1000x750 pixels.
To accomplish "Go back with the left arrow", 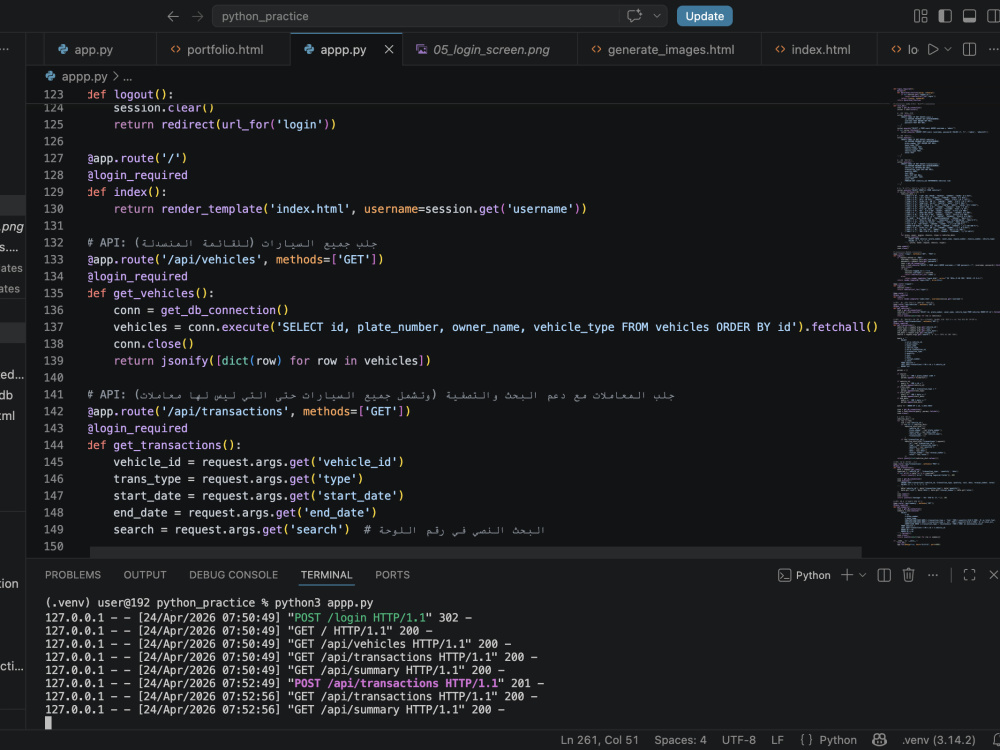I will (173, 17).
